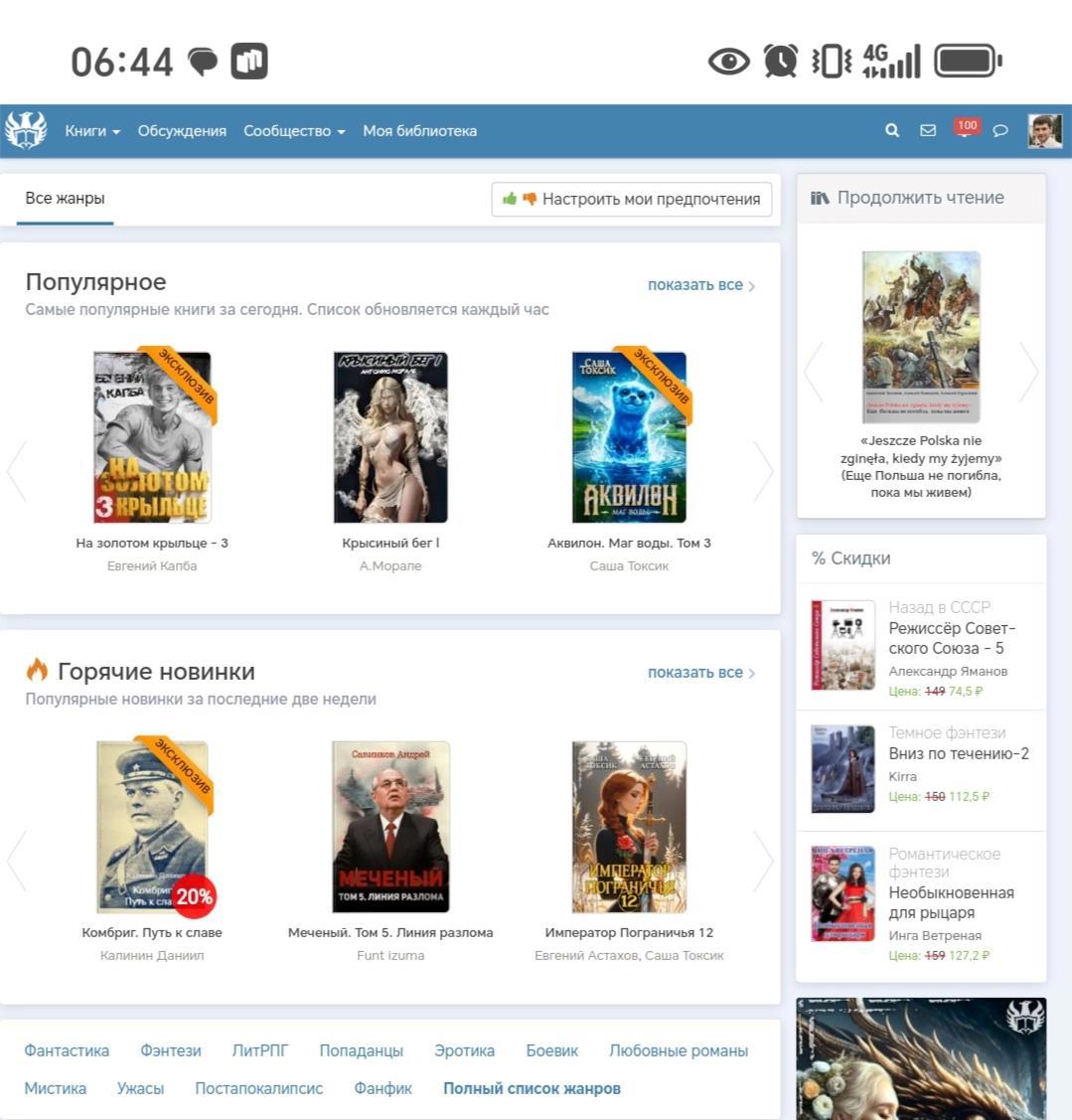The width and height of the screenshot is (1072, 1120).
Task: Open cover of Император Пограничья 12
Action: click(x=629, y=827)
